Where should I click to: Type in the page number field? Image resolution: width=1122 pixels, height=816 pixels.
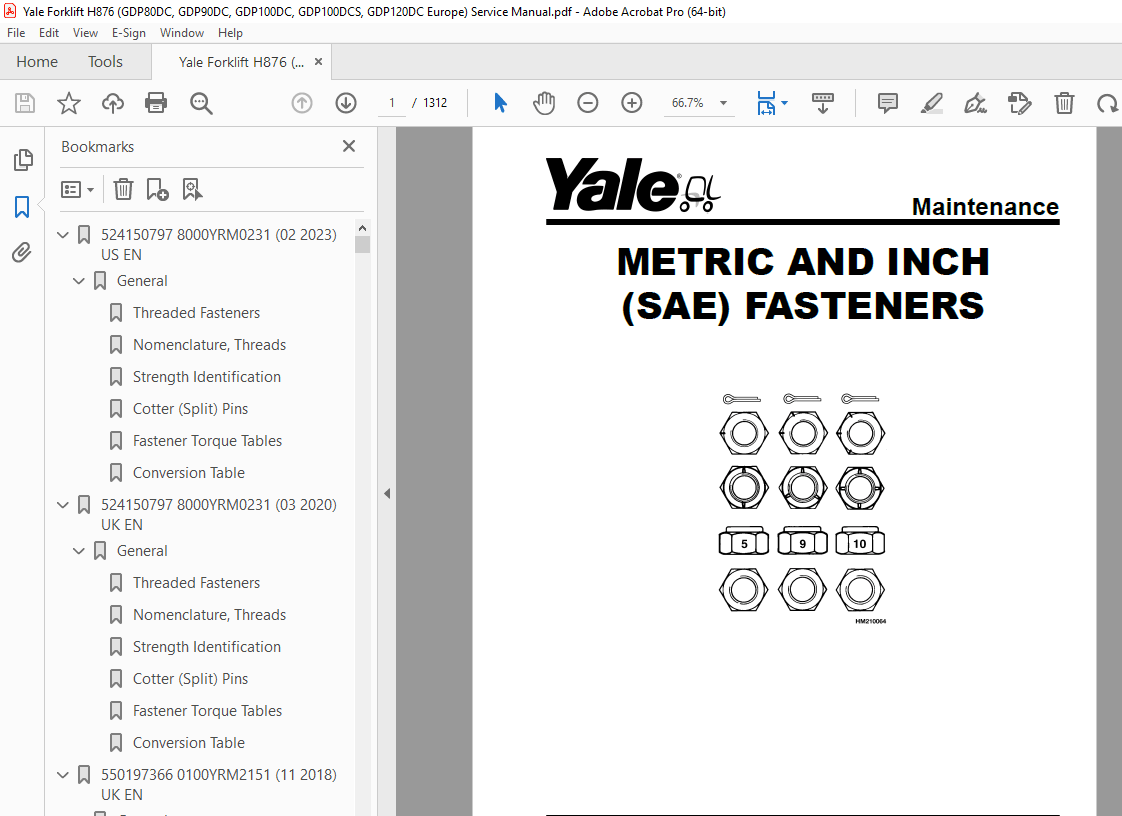(391, 102)
